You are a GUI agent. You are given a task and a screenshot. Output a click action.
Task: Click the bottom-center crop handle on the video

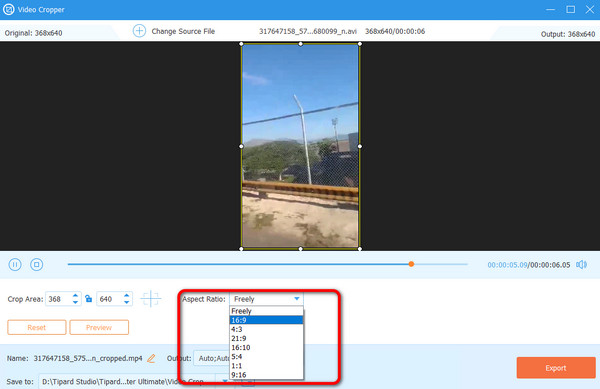click(x=300, y=249)
